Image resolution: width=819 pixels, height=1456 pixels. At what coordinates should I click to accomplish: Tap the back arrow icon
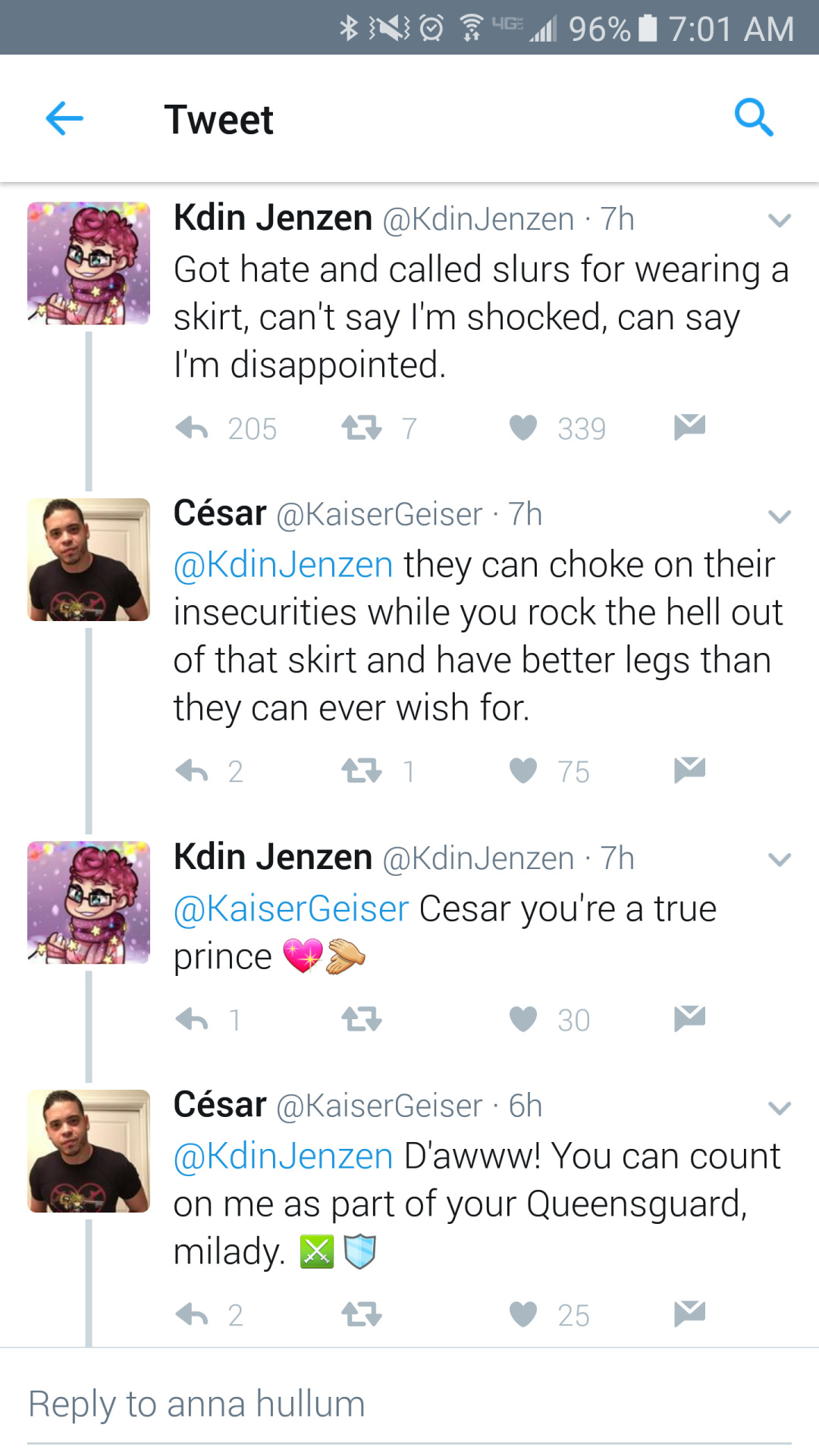[64, 119]
